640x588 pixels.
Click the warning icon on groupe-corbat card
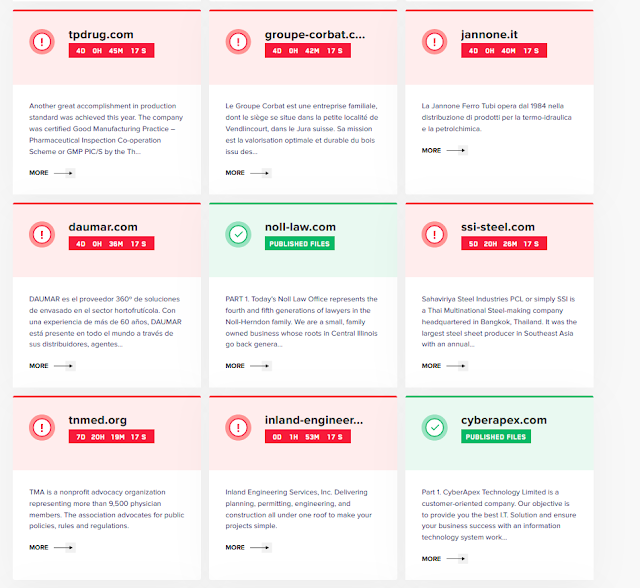click(x=238, y=42)
